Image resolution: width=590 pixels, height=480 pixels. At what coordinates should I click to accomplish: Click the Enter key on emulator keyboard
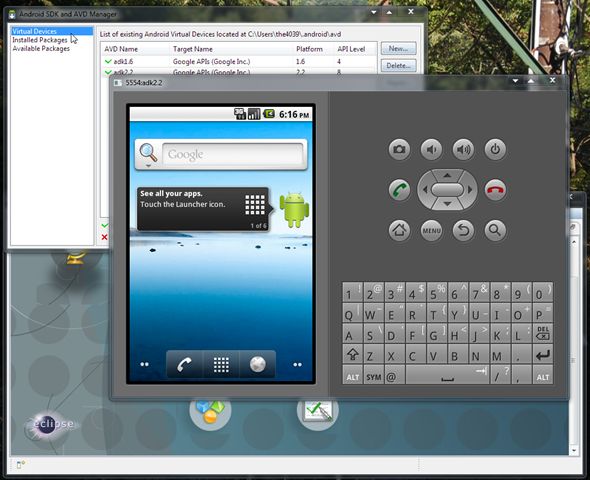coord(543,354)
